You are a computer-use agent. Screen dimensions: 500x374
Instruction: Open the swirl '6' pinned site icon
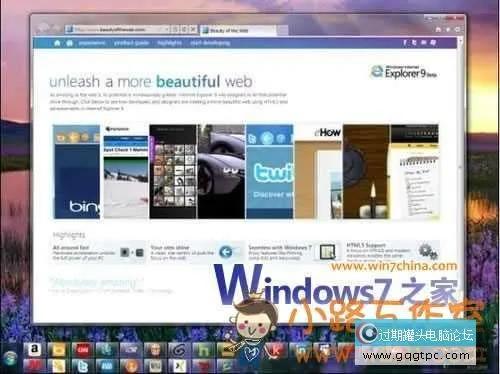tap(179, 350)
